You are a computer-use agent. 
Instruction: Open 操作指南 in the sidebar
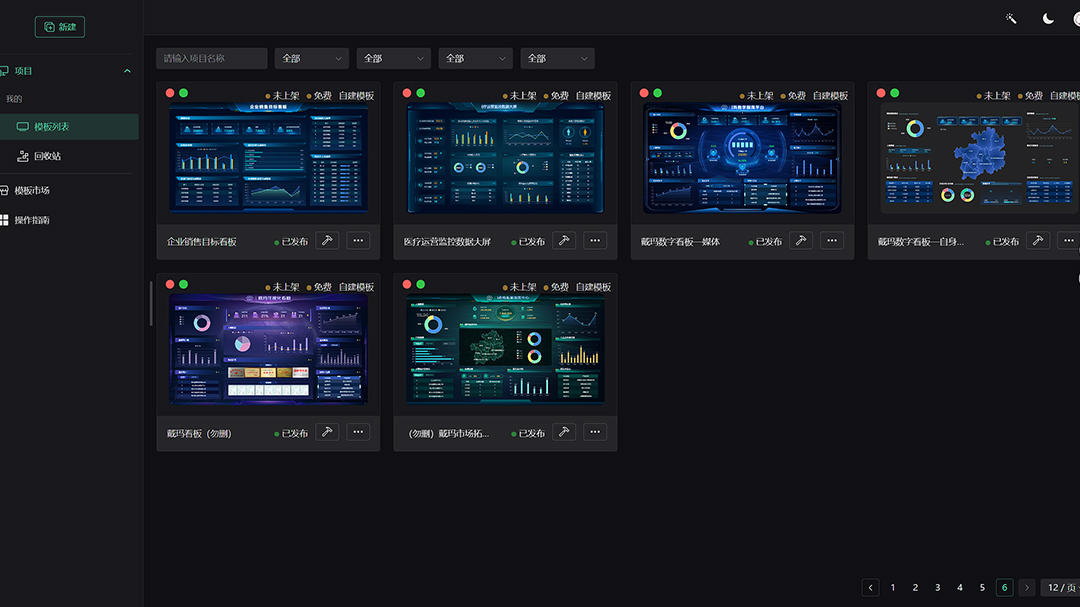click(x=32, y=220)
